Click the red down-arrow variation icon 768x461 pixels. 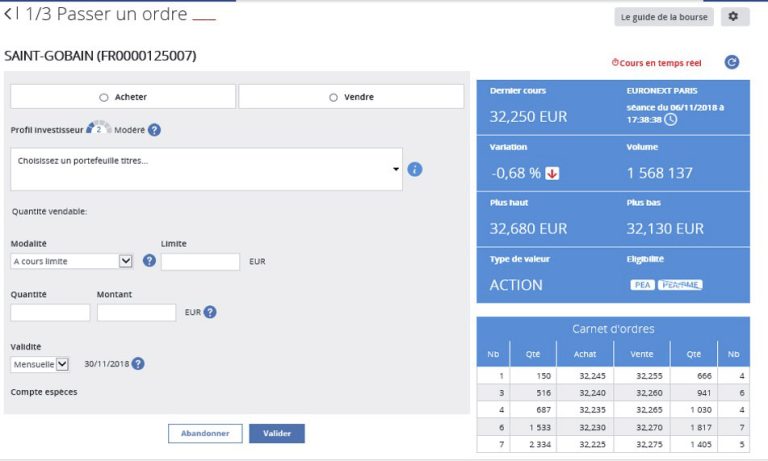pyautogui.click(x=552, y=173)
